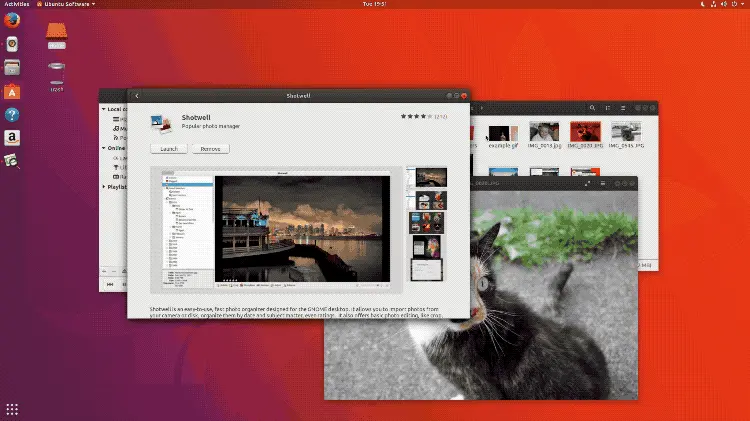The width and height of the screenshot is (750, 421).
Task: Select the third Shotwell screenshot thumbnail
Action: click(427, 223)
